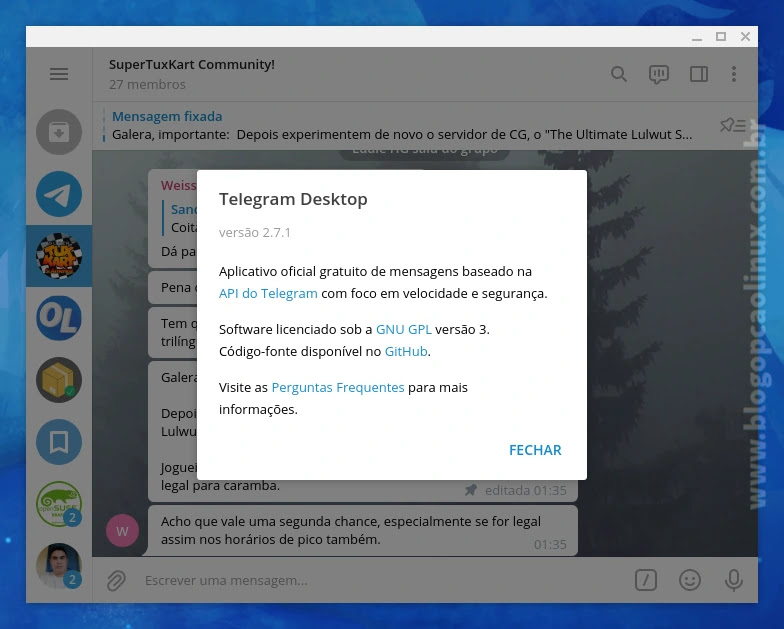This screenshot has height=629, width=784.
Task: Open the bot commands slash icon
Action: pyautogui.click(x=646, y=580)
